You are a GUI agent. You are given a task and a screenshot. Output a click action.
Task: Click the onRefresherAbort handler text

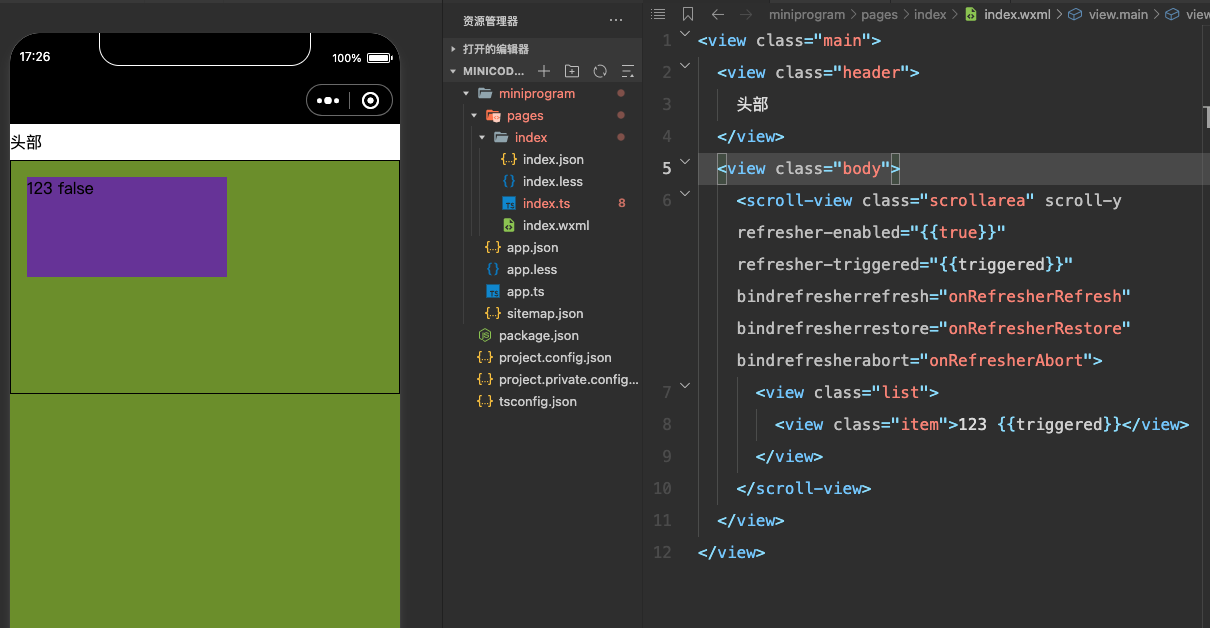click(1006, 360)
